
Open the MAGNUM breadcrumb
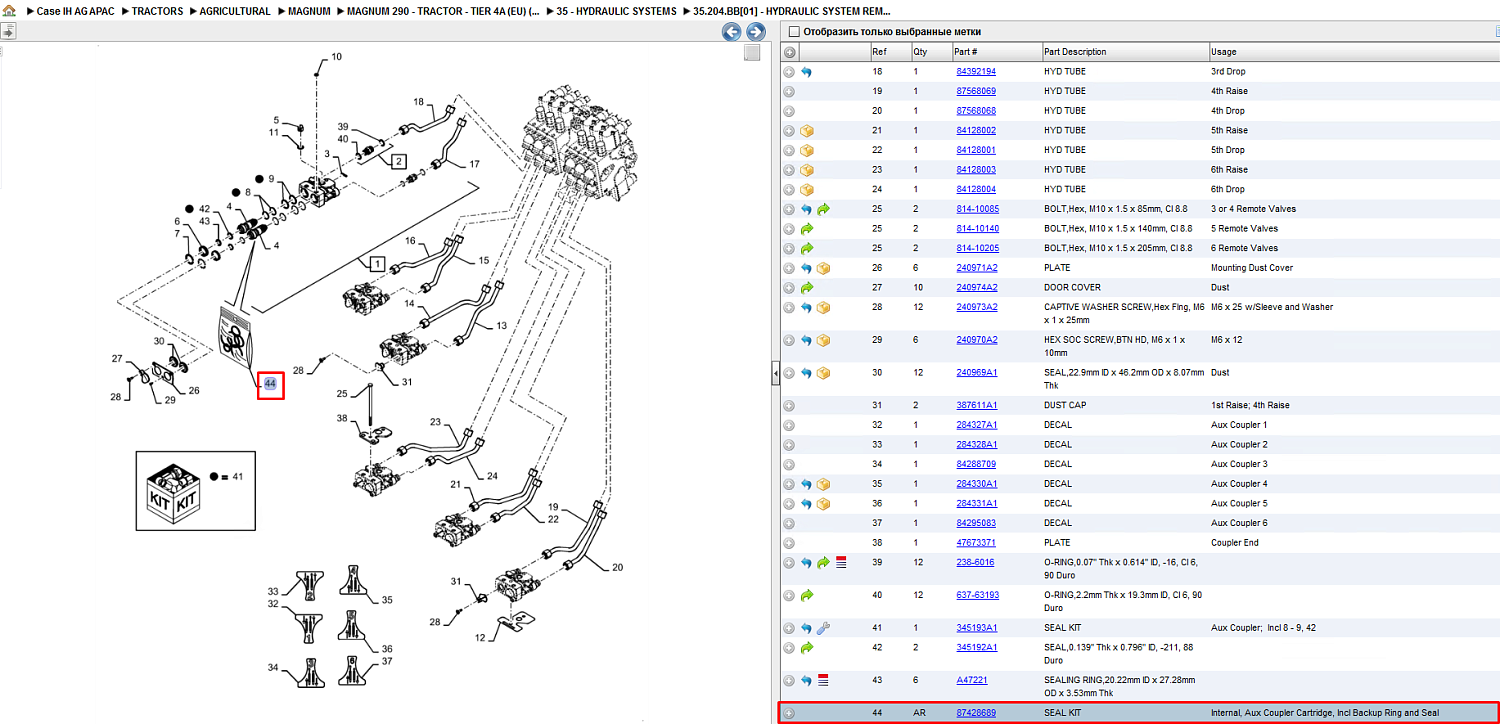tap(309, 11)
